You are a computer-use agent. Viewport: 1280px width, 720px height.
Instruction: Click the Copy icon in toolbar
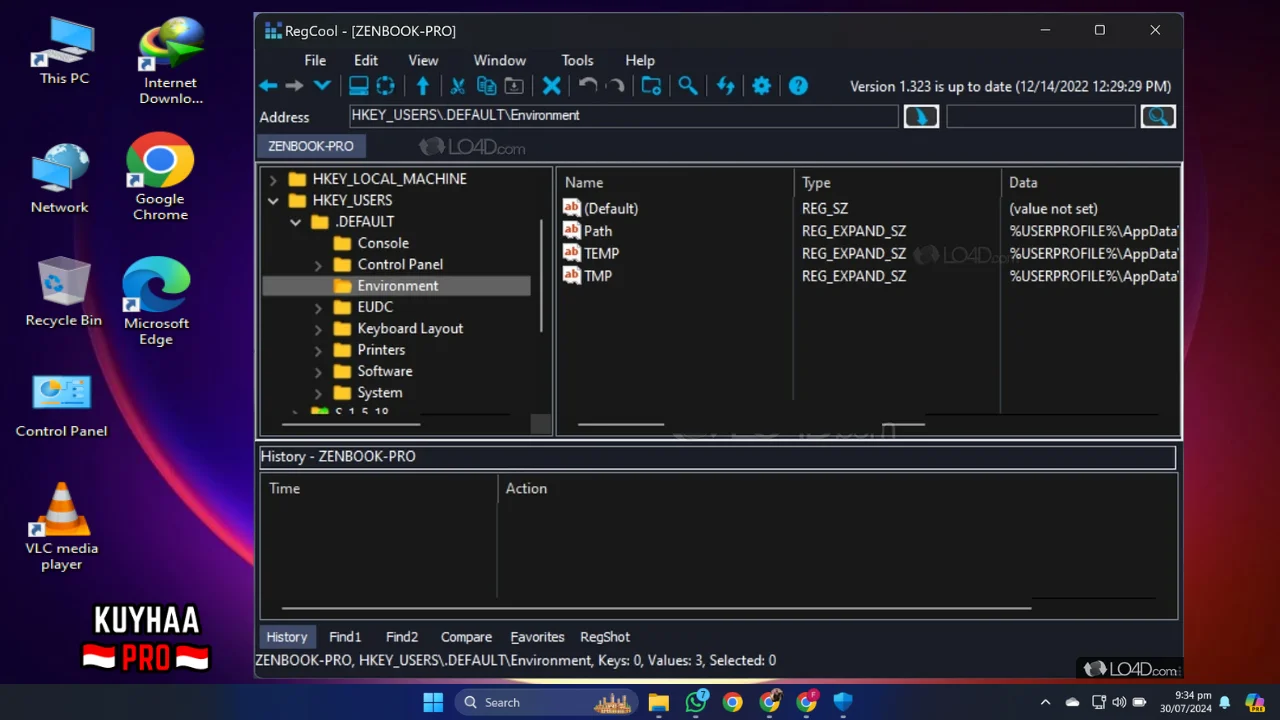click(486, 86)
